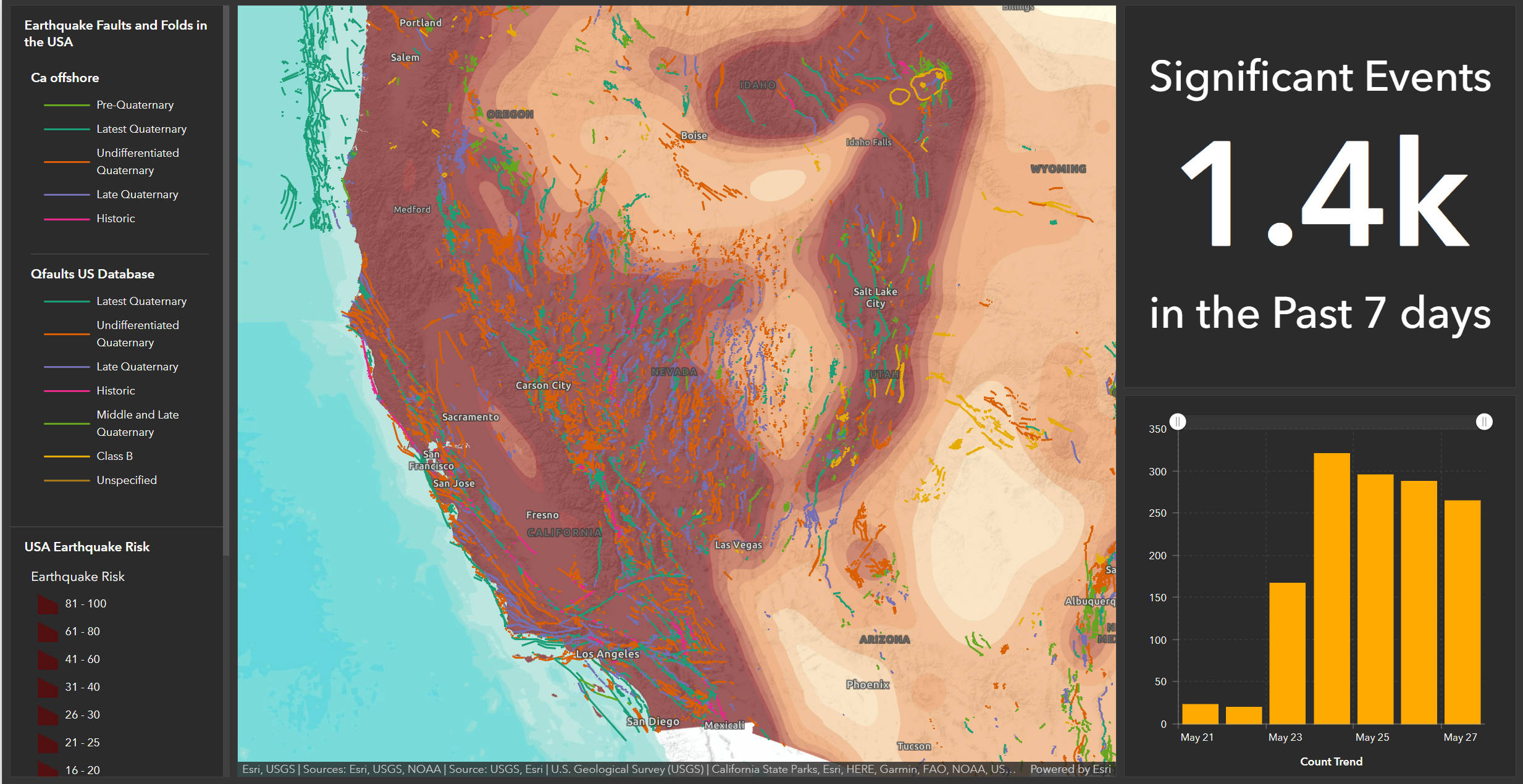The width and height of the screenshot is (1523, 784).
Task: Click the Pre-Quaternary green line symbol
Action: [x=67, y=106]
